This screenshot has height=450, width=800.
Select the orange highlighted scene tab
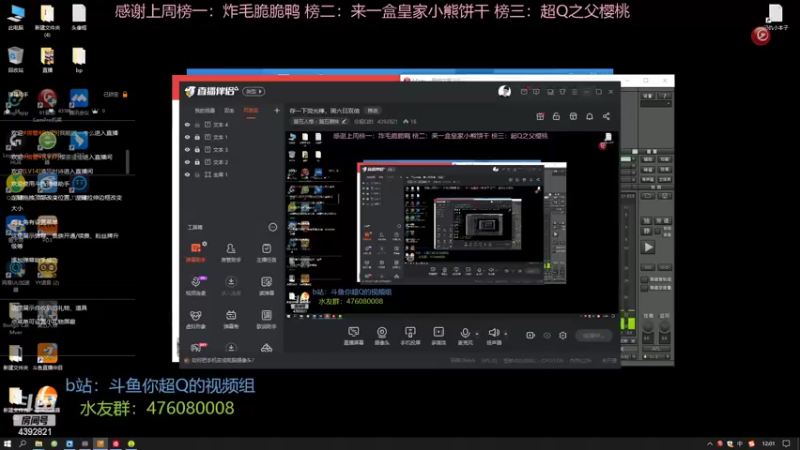[251, 110]
